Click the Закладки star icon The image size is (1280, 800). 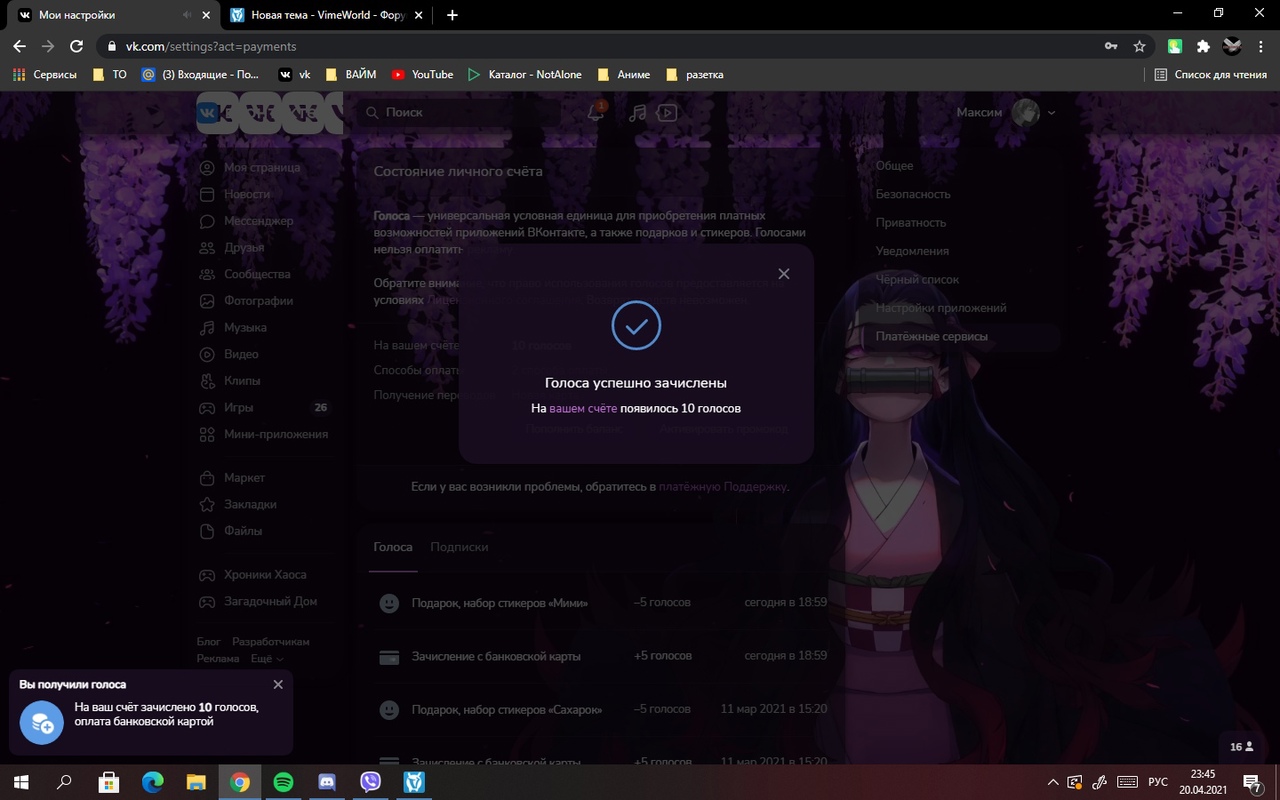click(207, 505)
